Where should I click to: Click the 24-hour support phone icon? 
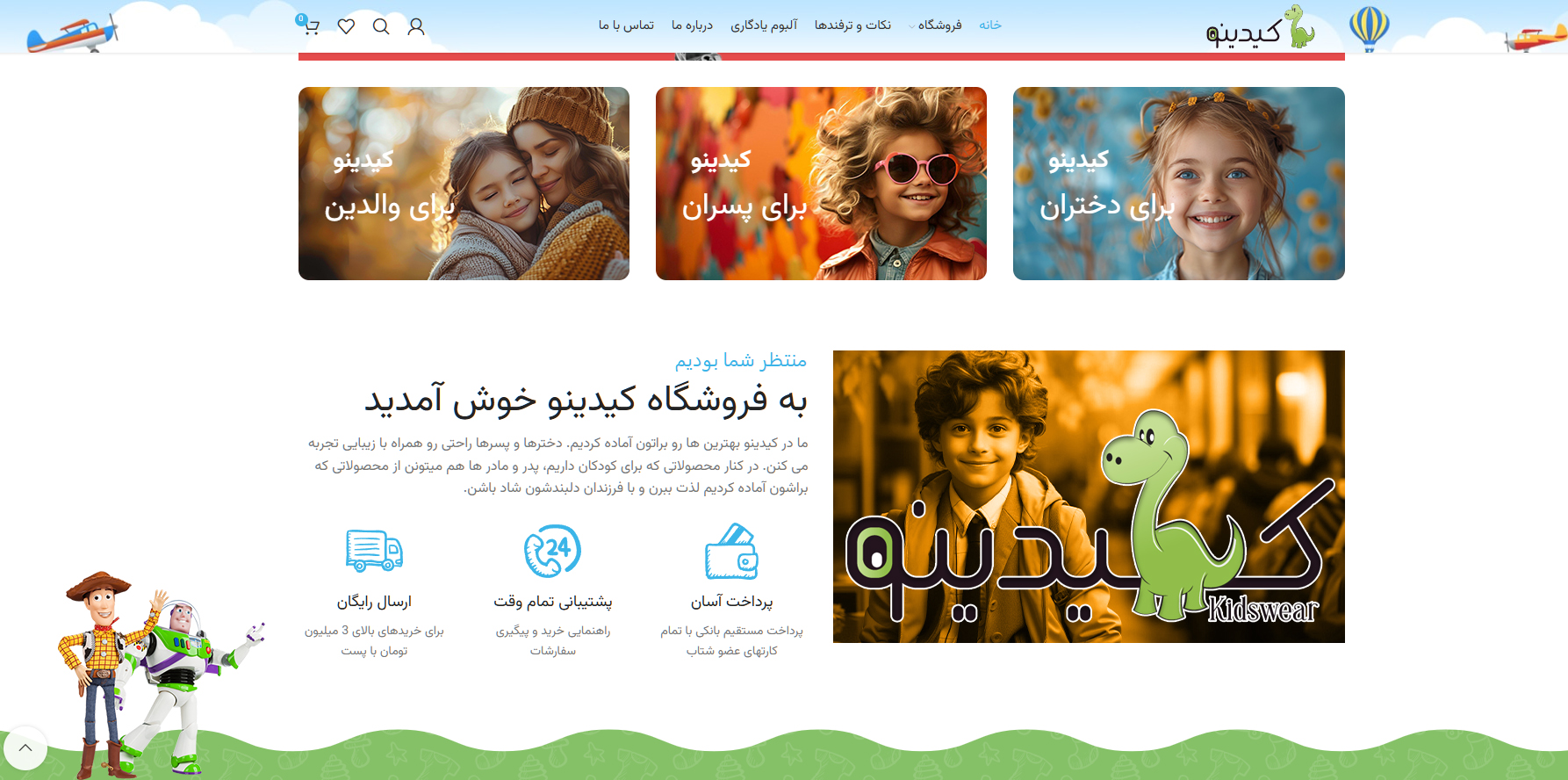coord(552,551)
